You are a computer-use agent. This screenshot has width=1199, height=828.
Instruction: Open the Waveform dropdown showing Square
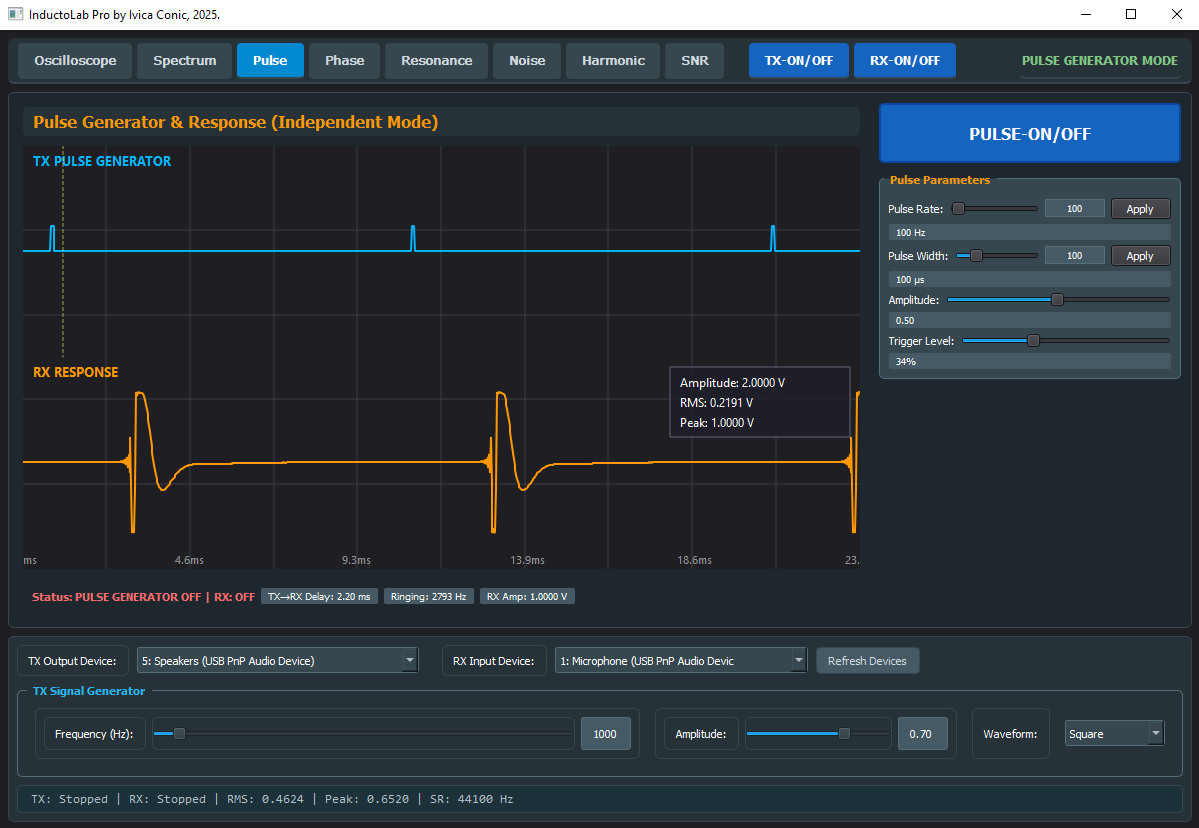click(x=1114, y=734)
